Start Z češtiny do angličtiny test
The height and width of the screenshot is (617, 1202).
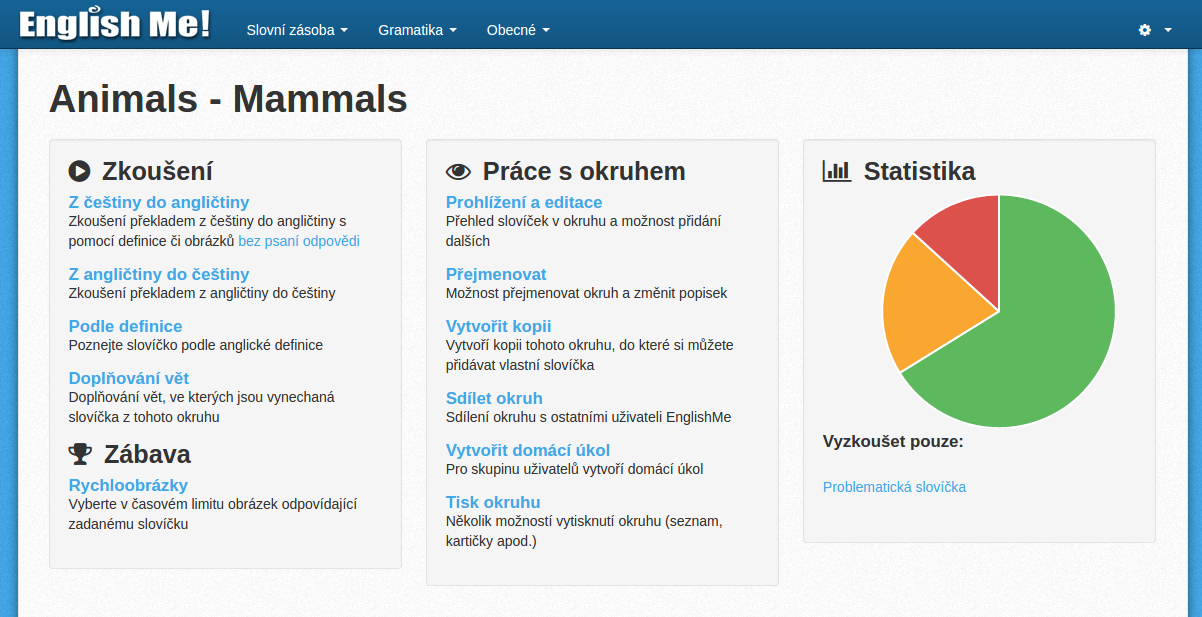coord(159,202)
